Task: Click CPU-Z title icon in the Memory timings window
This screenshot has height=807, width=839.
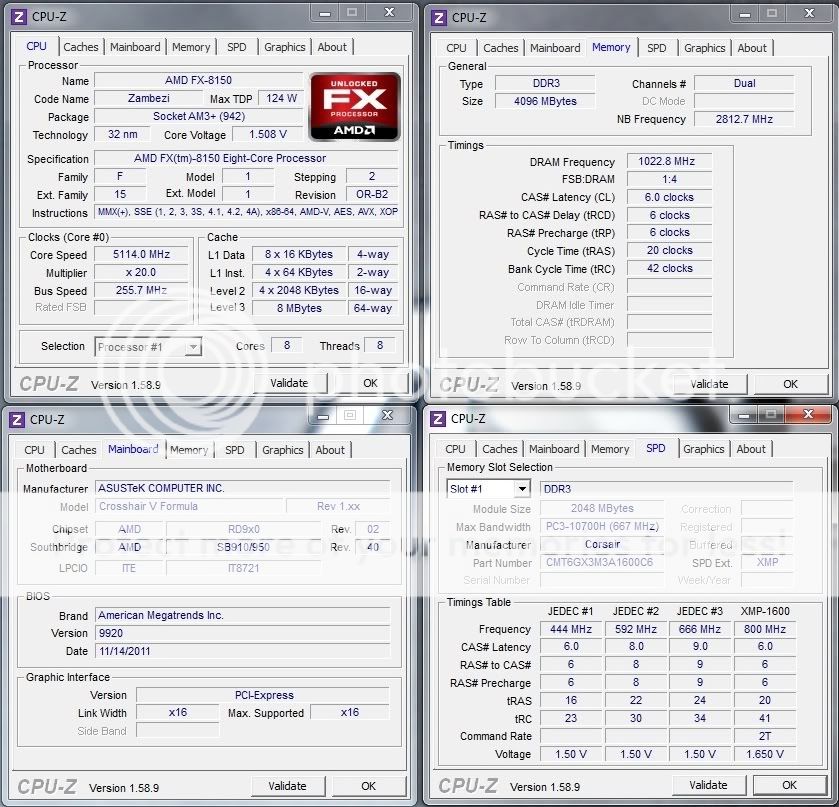Action: [437, 17]
